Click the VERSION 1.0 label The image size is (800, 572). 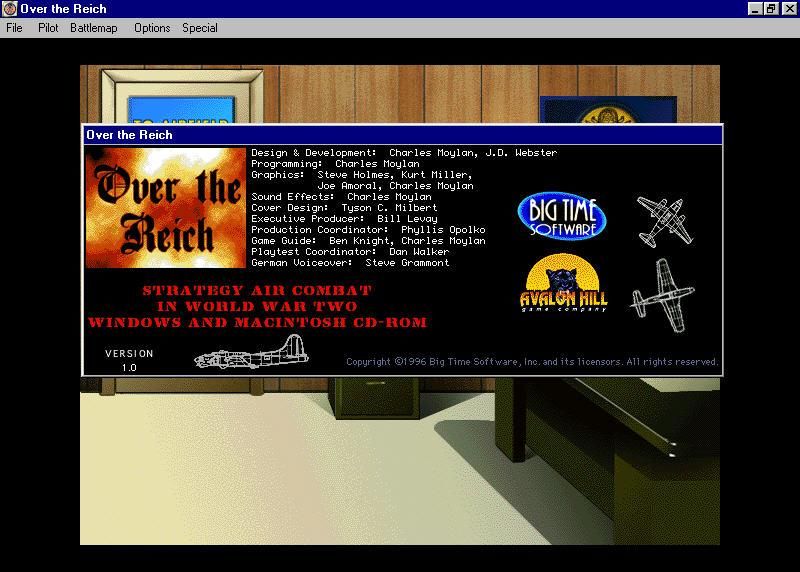(x=129, y=360)
